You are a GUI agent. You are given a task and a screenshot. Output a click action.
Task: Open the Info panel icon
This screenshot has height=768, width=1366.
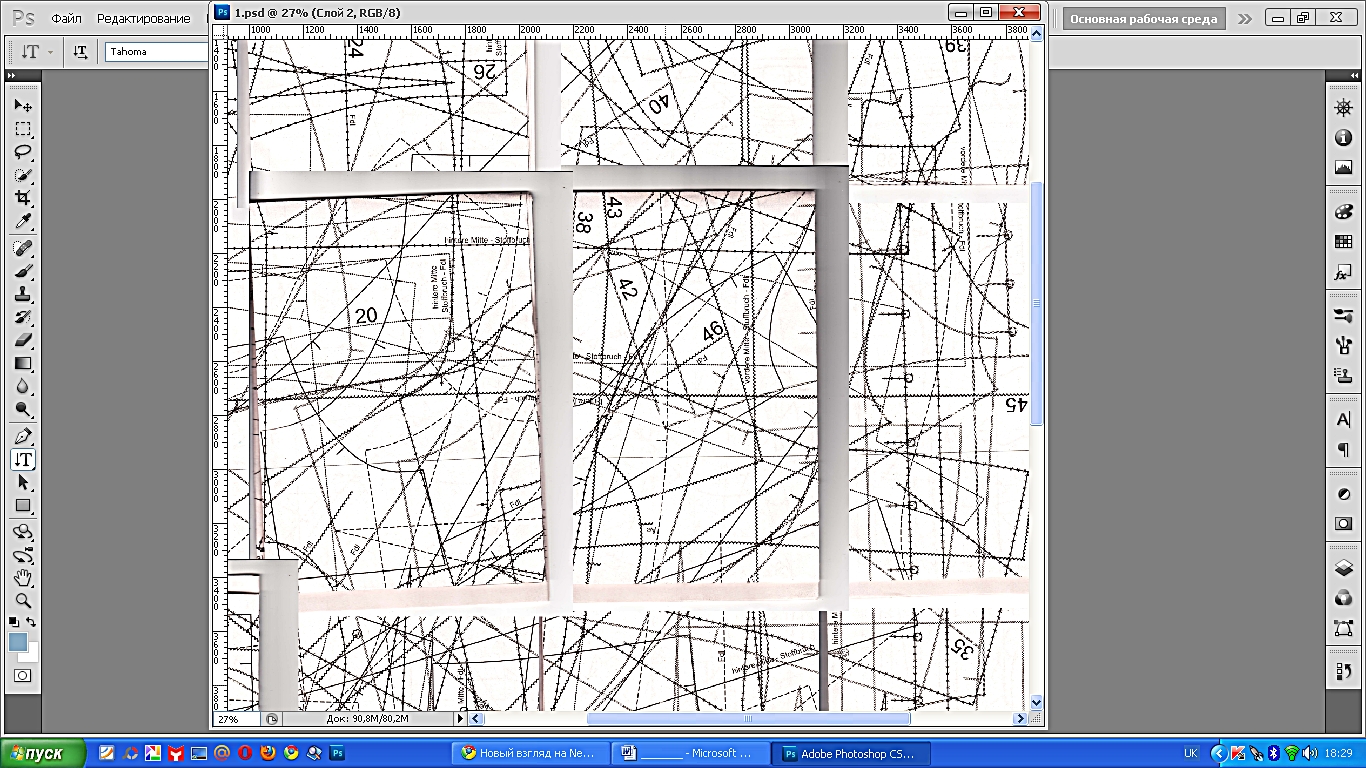pyautogui.click(x=1343, y=138)
